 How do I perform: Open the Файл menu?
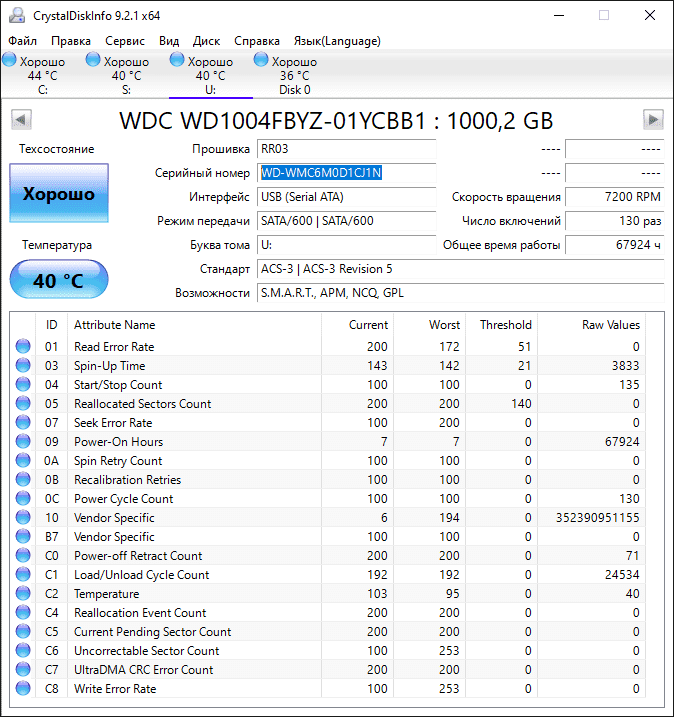(x=22, y=41)
